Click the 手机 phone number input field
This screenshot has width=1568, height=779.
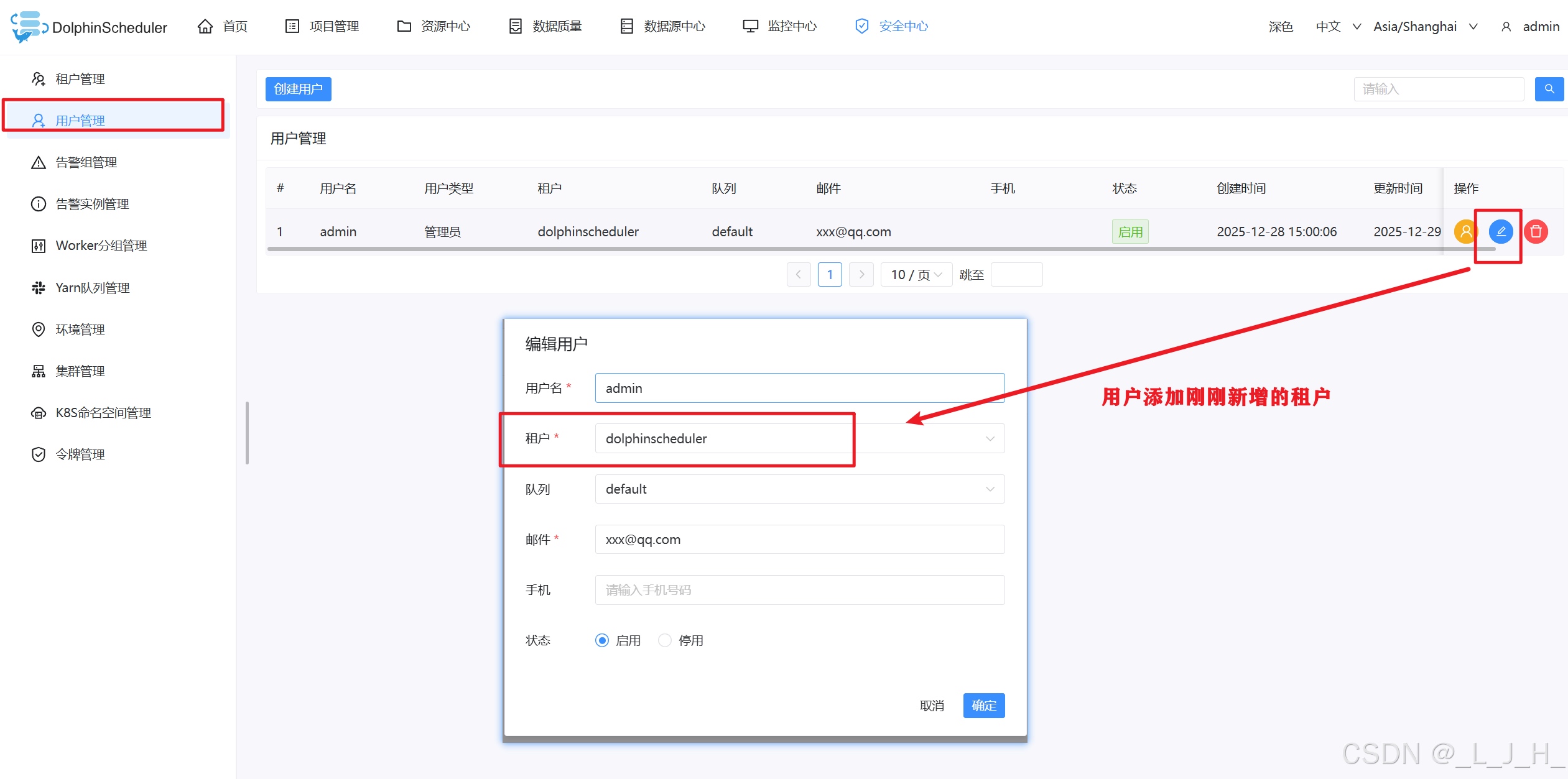799,589
